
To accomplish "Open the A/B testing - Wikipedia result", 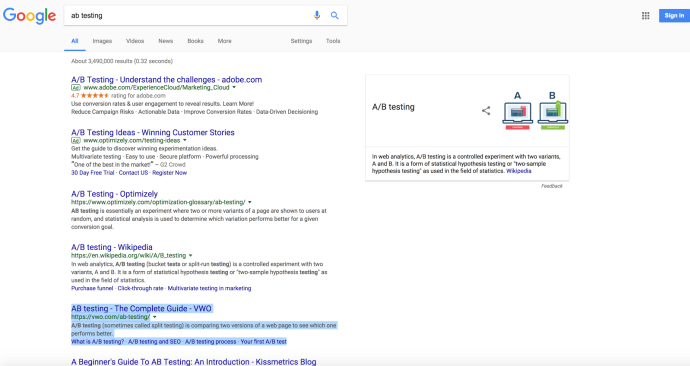I will pos(112,247).
